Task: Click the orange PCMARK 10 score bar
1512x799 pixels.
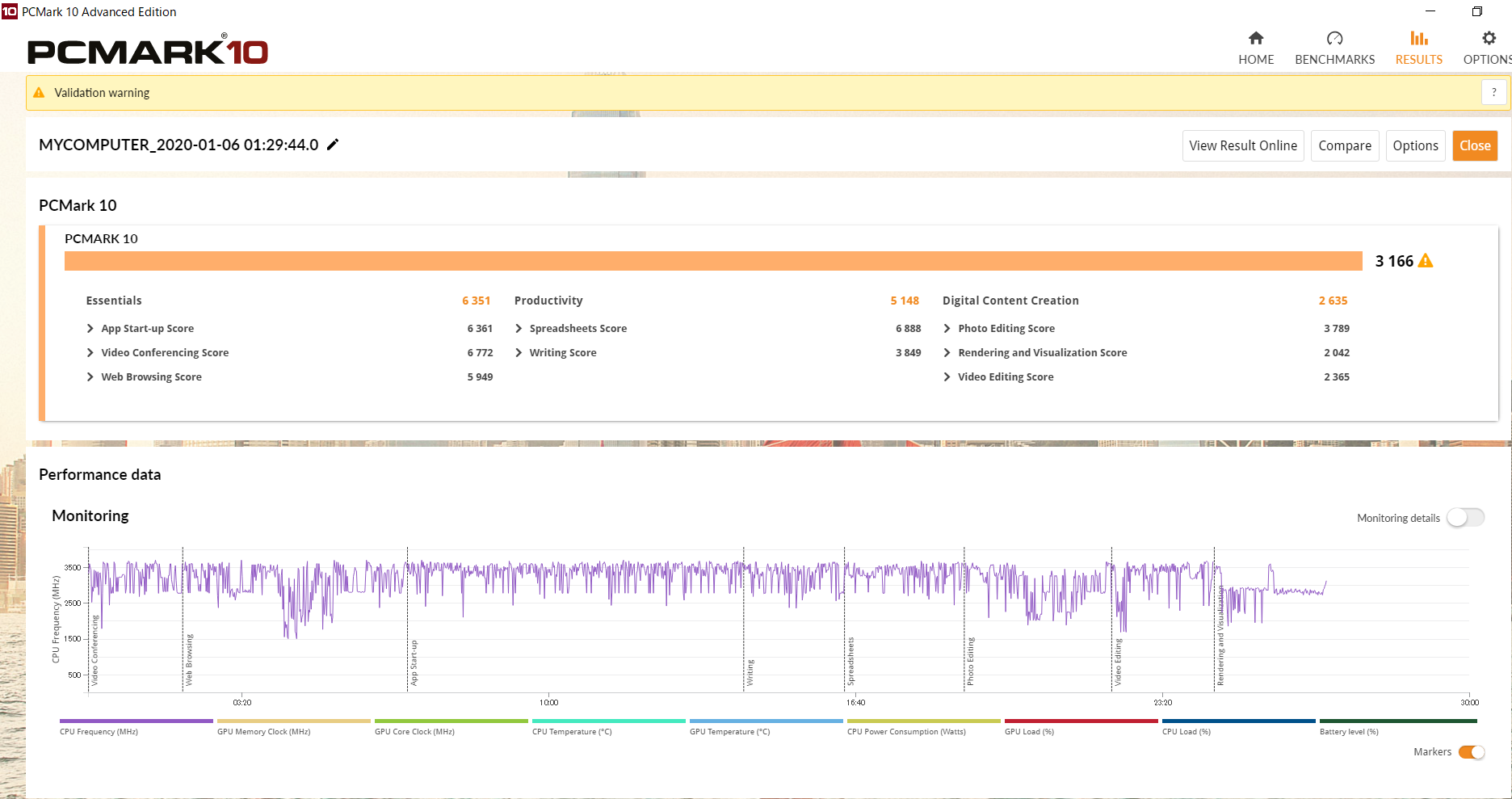Action: pos(713,261)
